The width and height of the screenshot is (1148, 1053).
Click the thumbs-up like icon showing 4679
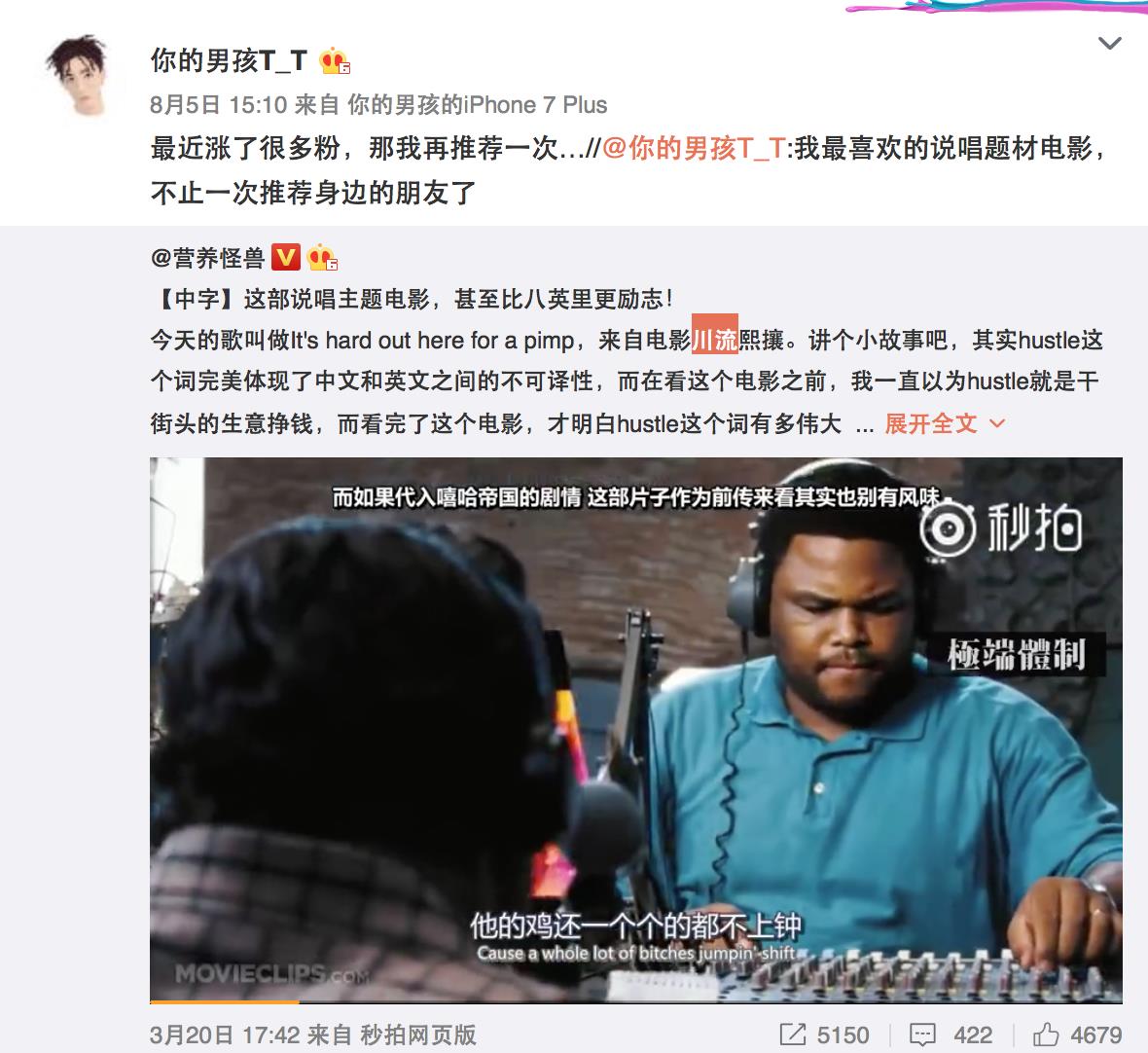[1046, 1034]
